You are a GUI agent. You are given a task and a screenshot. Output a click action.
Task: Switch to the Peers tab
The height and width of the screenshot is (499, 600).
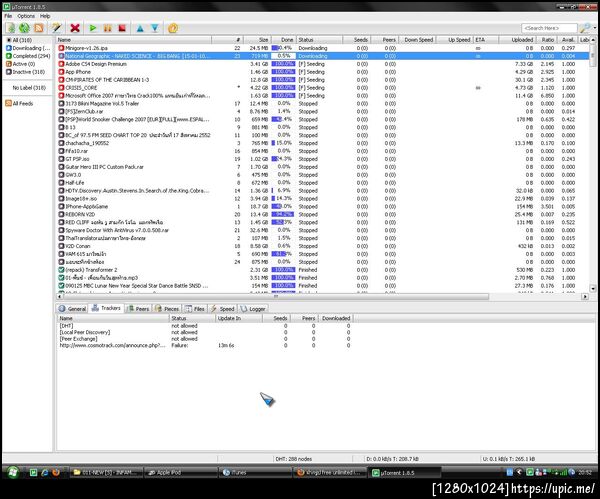coord(138,309)
